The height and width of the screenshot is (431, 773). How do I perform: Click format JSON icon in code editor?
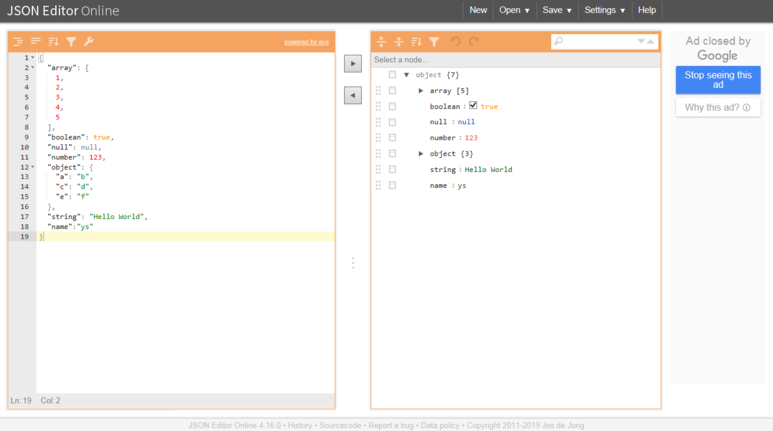click(x=18, y=42)
